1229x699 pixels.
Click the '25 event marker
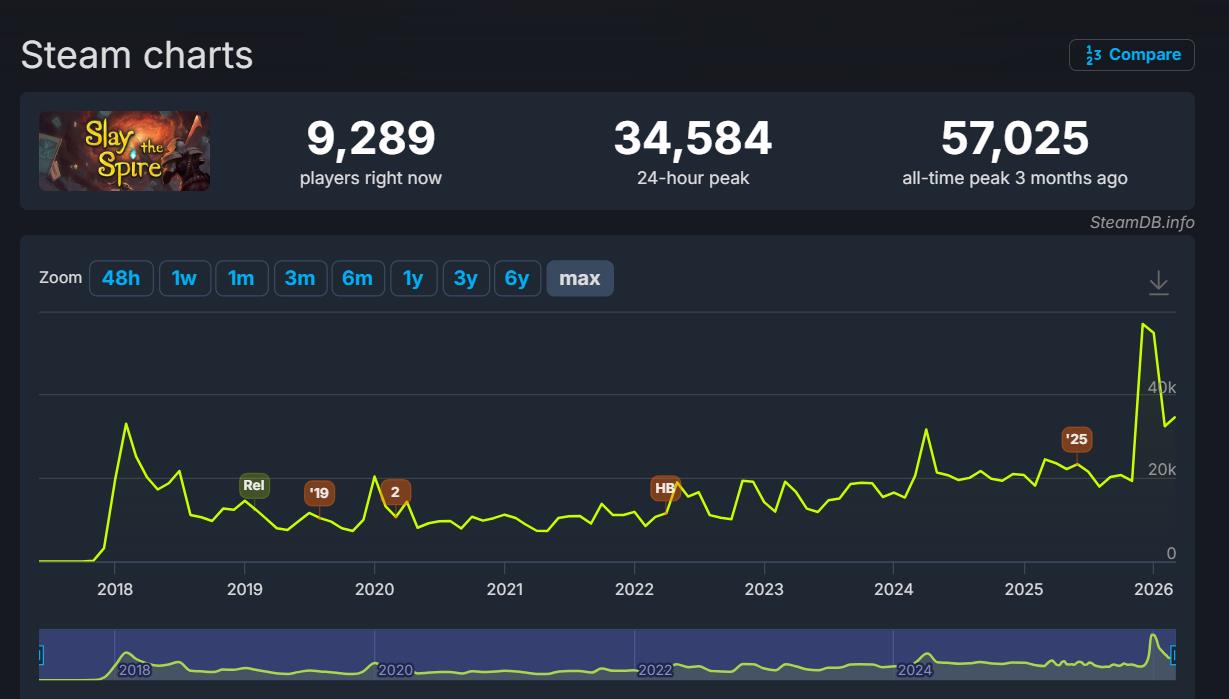1076,439
